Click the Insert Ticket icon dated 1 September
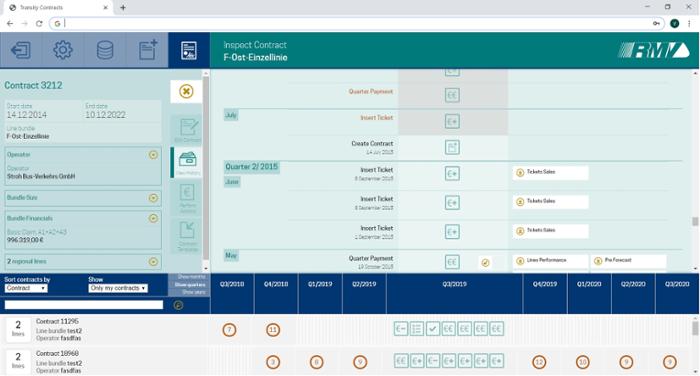The height and width of the screenshot is (376, 700). 452,232
